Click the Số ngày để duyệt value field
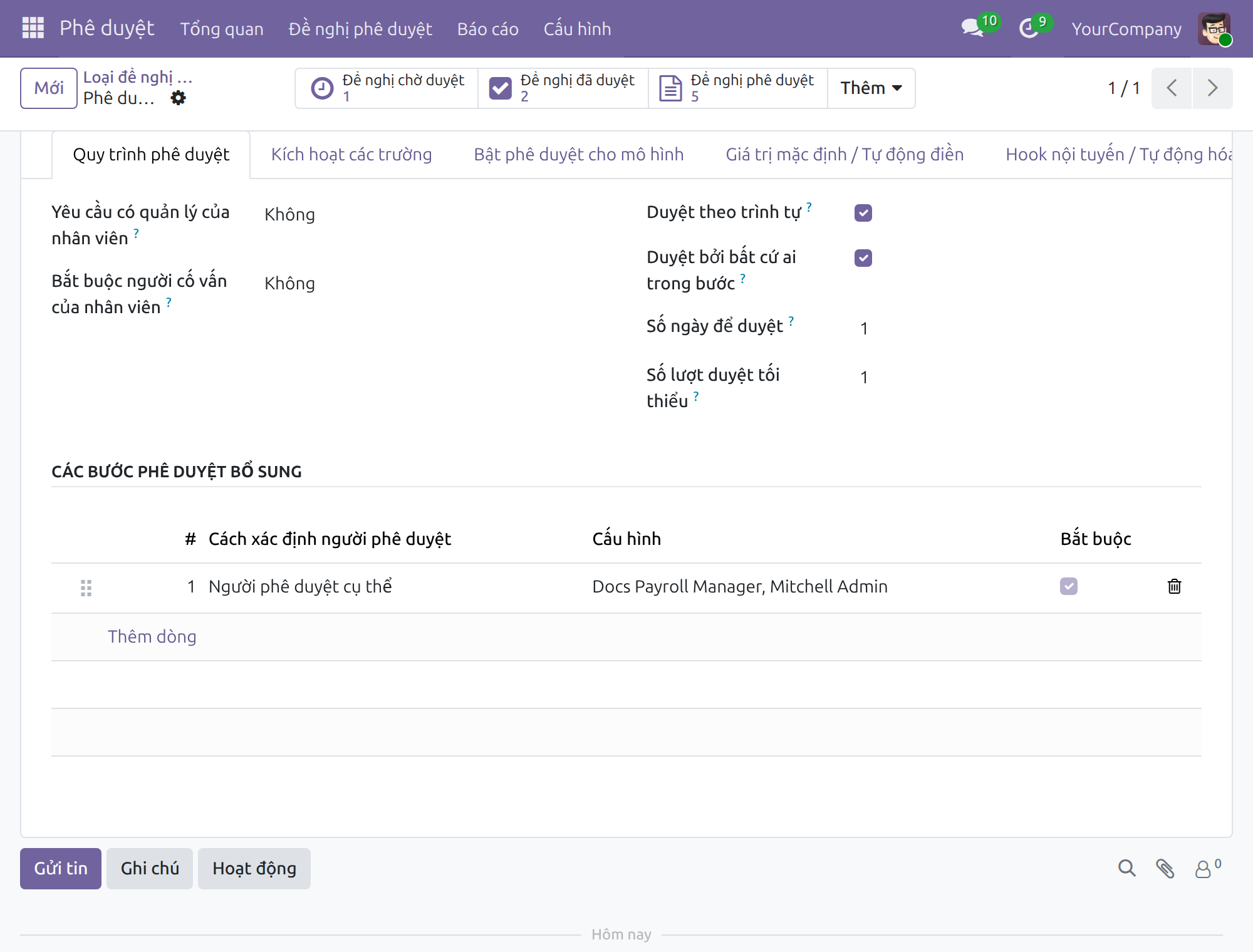The height and width of the screenshot is (952, 1253). click(1027, 328)
